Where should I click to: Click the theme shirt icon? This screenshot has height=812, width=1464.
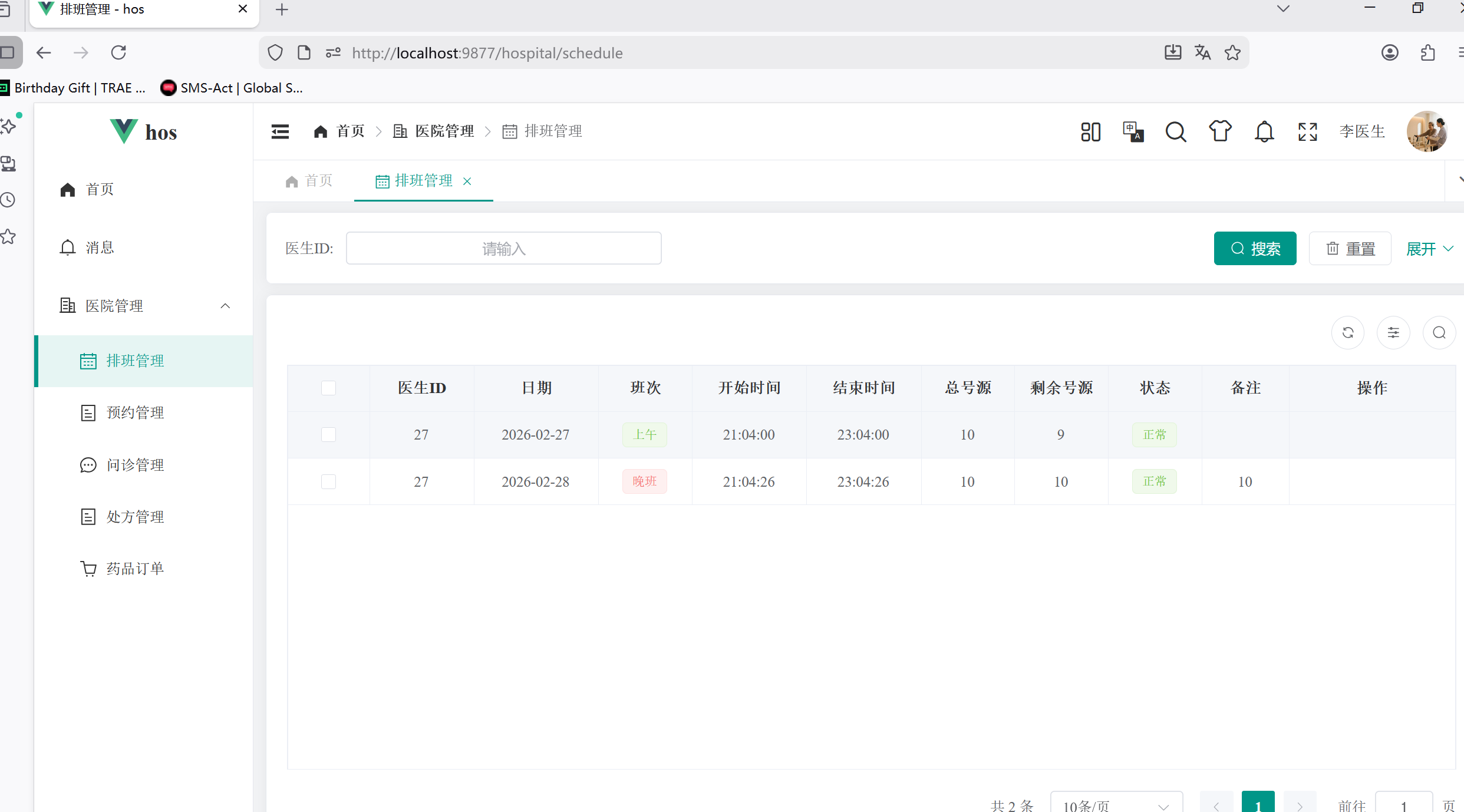pos(1220,131)
